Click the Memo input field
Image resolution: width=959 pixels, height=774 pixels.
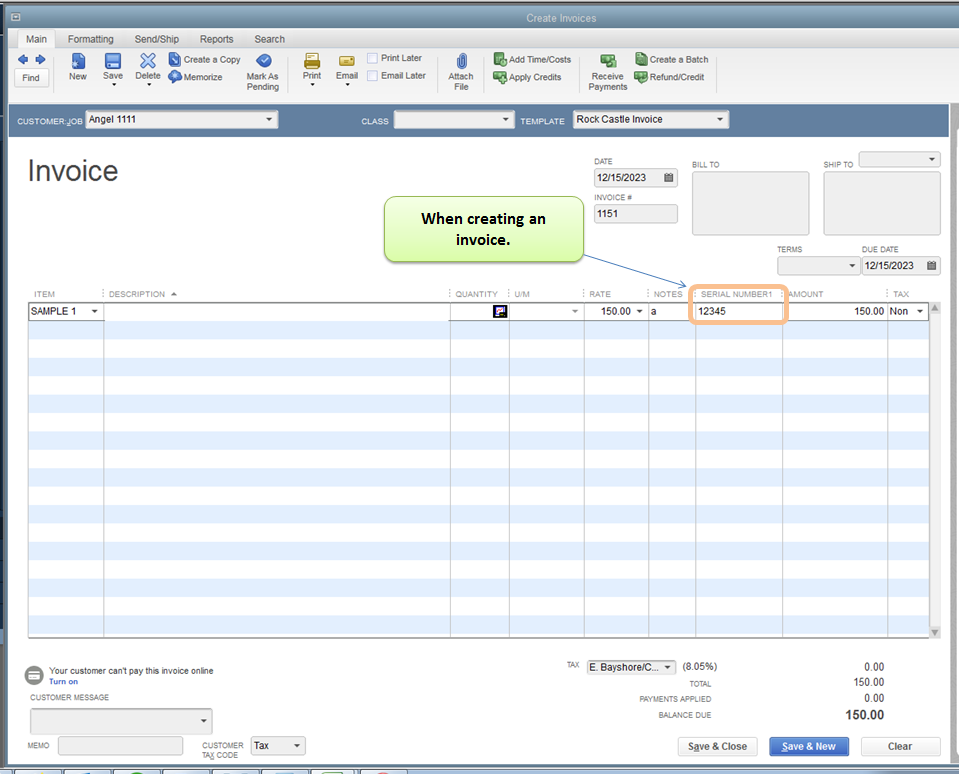pyautogui.click(x=120, y=745)
